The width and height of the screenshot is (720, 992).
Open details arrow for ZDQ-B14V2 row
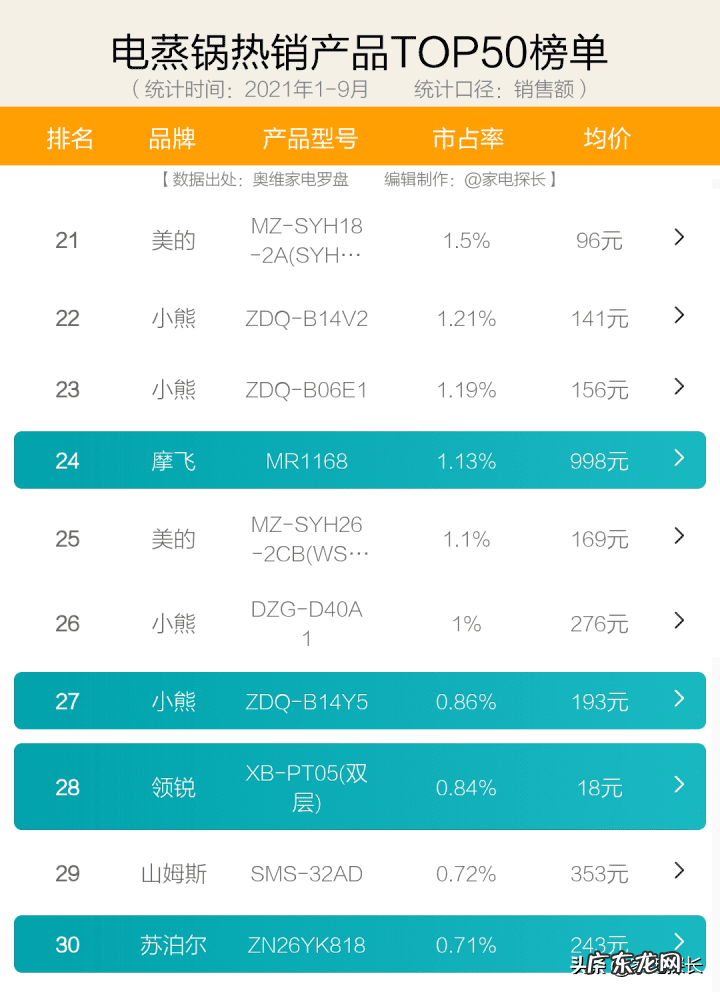[x=679, y=315]
